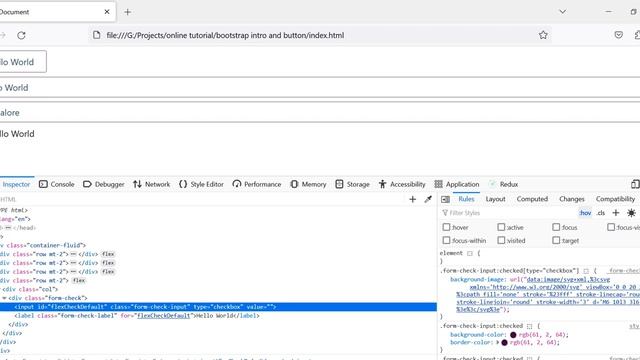Screen dimensions: 640x360
Task: Select the highlighted input id="flexCheckDefault" node
Action: [x=218, y=307]
